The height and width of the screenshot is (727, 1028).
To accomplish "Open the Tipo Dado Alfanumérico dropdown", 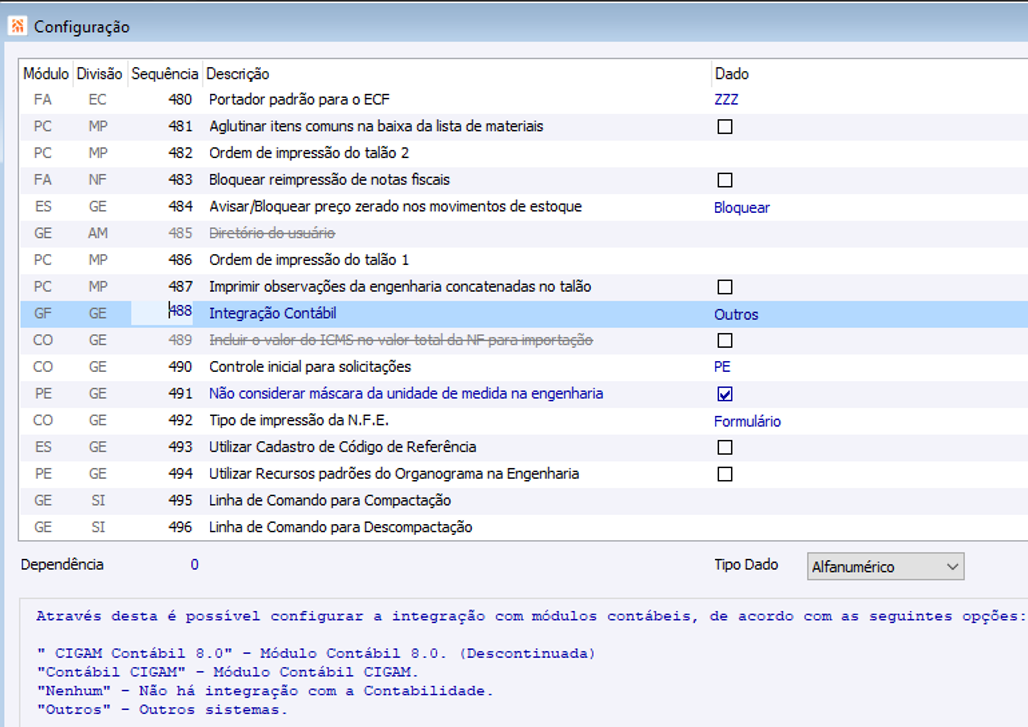I will coord(885,567).
